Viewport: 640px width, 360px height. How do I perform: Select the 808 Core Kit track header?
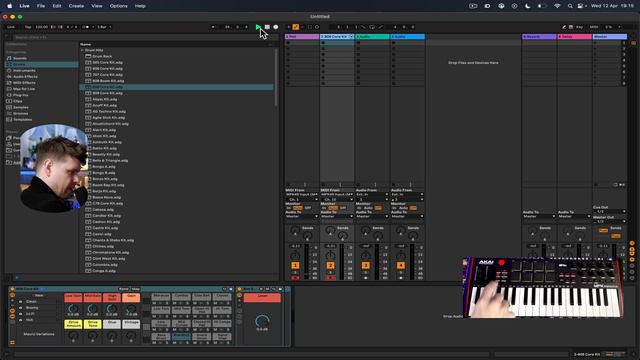[336, 37]
